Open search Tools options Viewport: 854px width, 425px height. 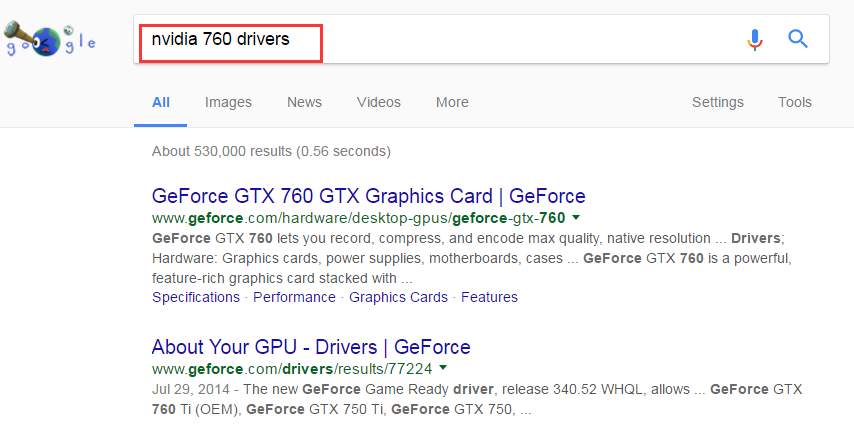pyautogui.click(x=795, y=102)
